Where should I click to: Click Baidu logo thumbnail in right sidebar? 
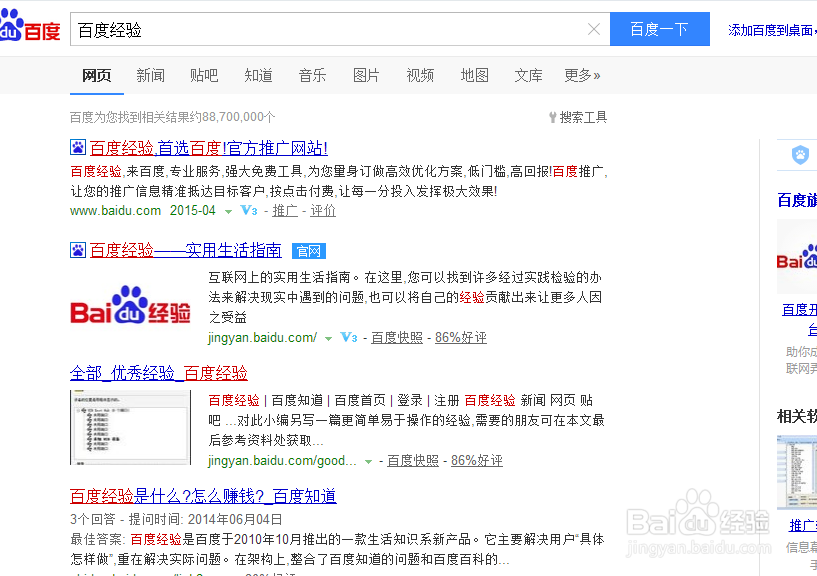797,256
